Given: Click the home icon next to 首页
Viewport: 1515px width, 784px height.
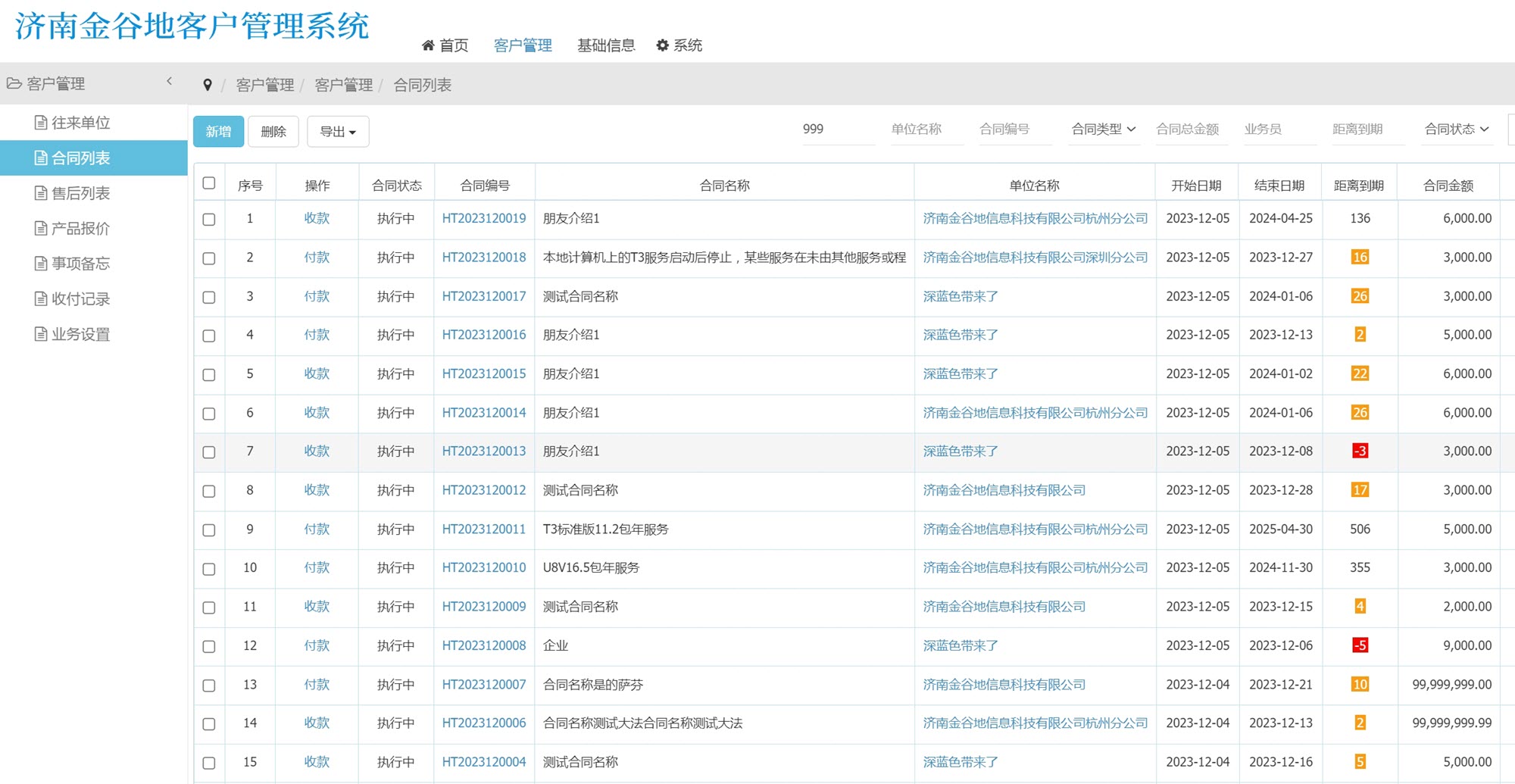Looking at the screenshot, I should click(x=428, y=45).
